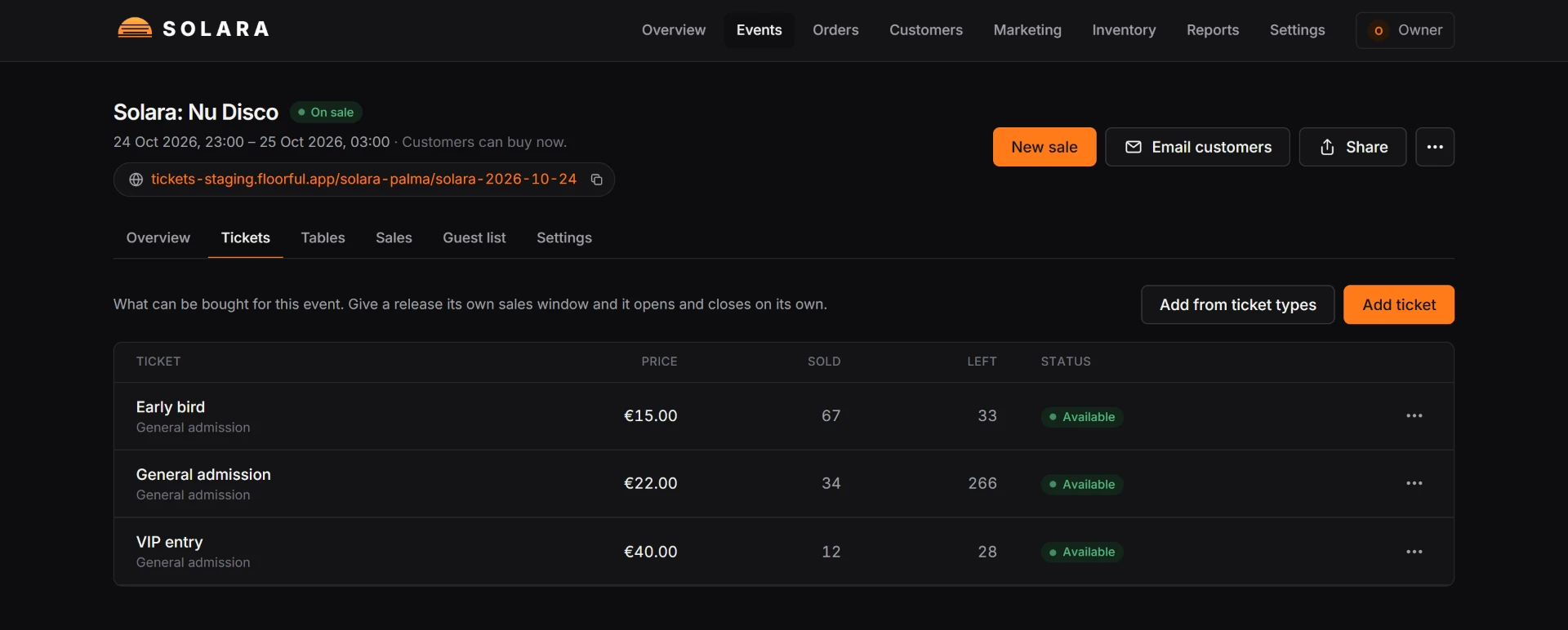1568x630 pixels.
Task: Open actions menu for General admission ticket
Action: tap(1414, 484)
